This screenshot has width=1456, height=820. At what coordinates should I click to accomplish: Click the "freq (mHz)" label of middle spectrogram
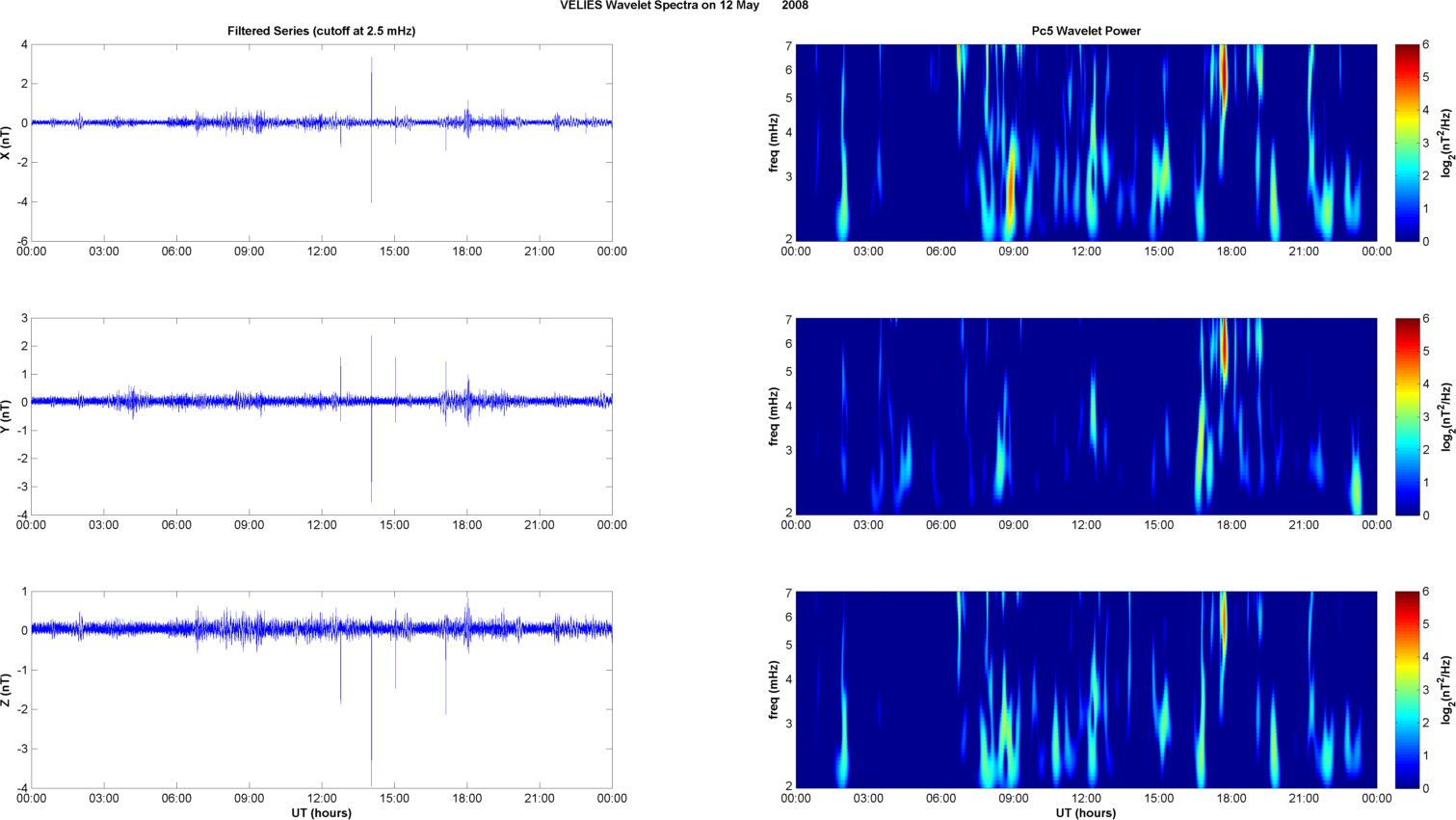tap(774, 416)
